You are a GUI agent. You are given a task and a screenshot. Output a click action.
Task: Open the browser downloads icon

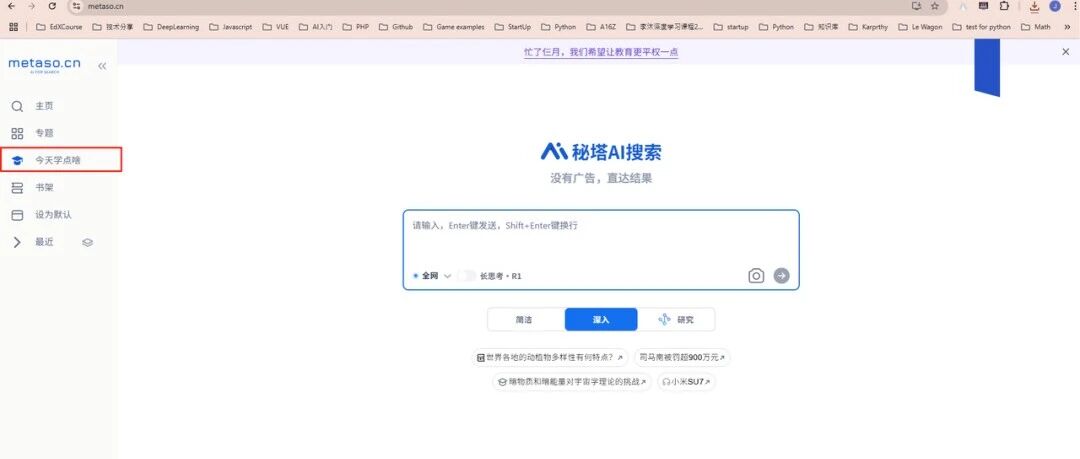1034,6
